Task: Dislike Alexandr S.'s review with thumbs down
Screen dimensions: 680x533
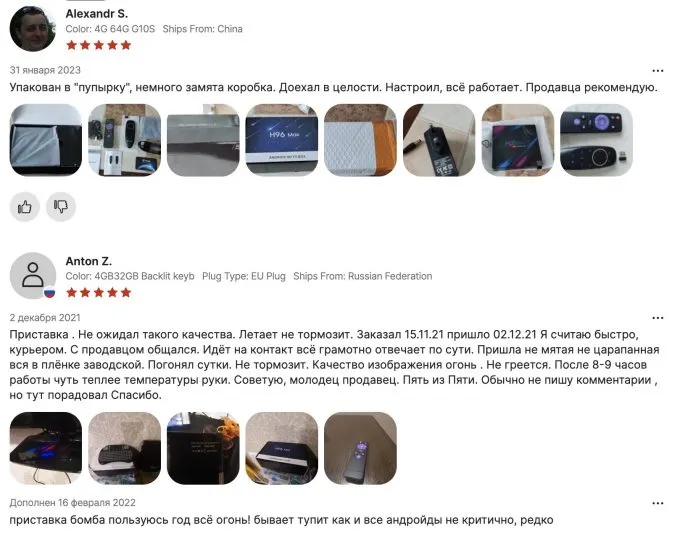Action: (x=61, y=207)
